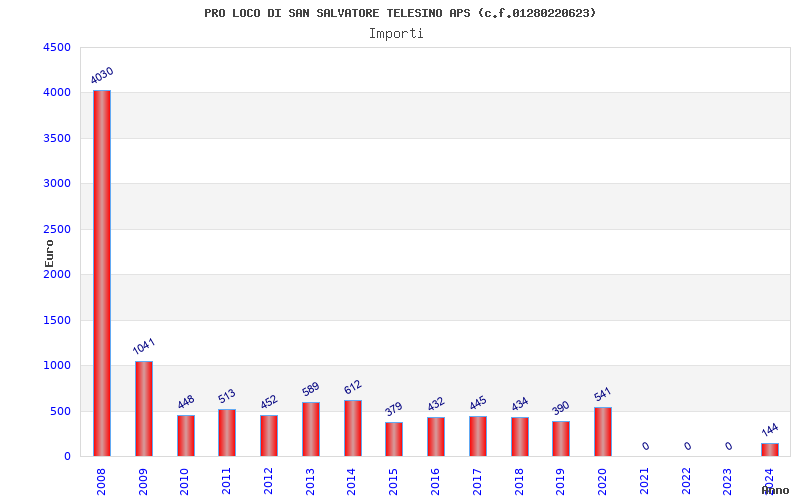
Task: Click the 'Importi' subtitle
Action: coord(396,34)
